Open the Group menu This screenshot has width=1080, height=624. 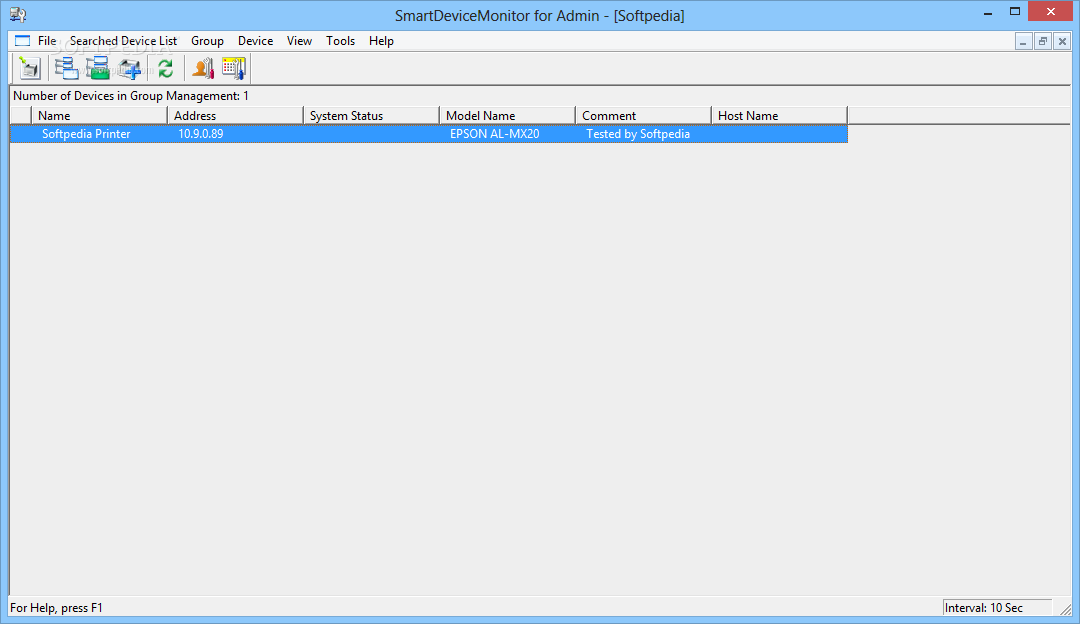point(207,41)
